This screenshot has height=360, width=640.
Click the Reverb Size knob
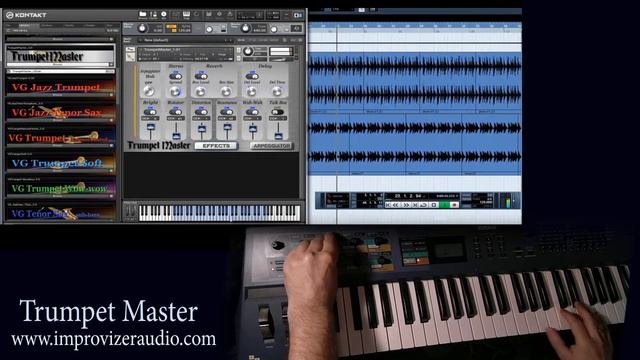[227, 91]
